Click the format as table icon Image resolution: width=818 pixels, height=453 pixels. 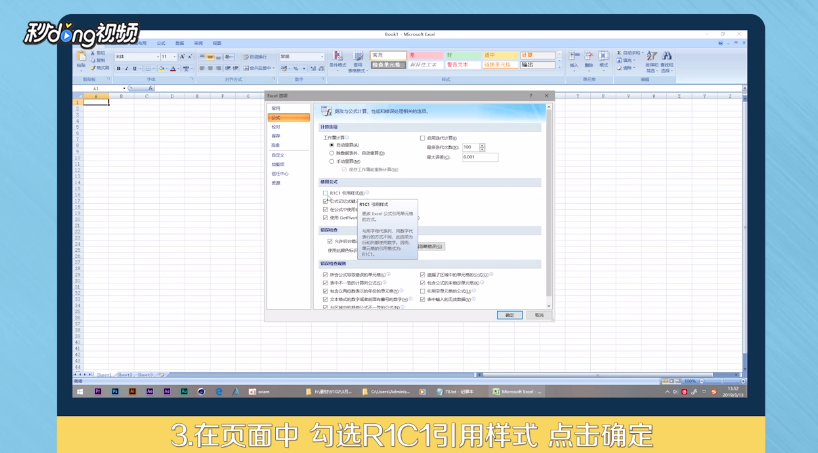358,56
